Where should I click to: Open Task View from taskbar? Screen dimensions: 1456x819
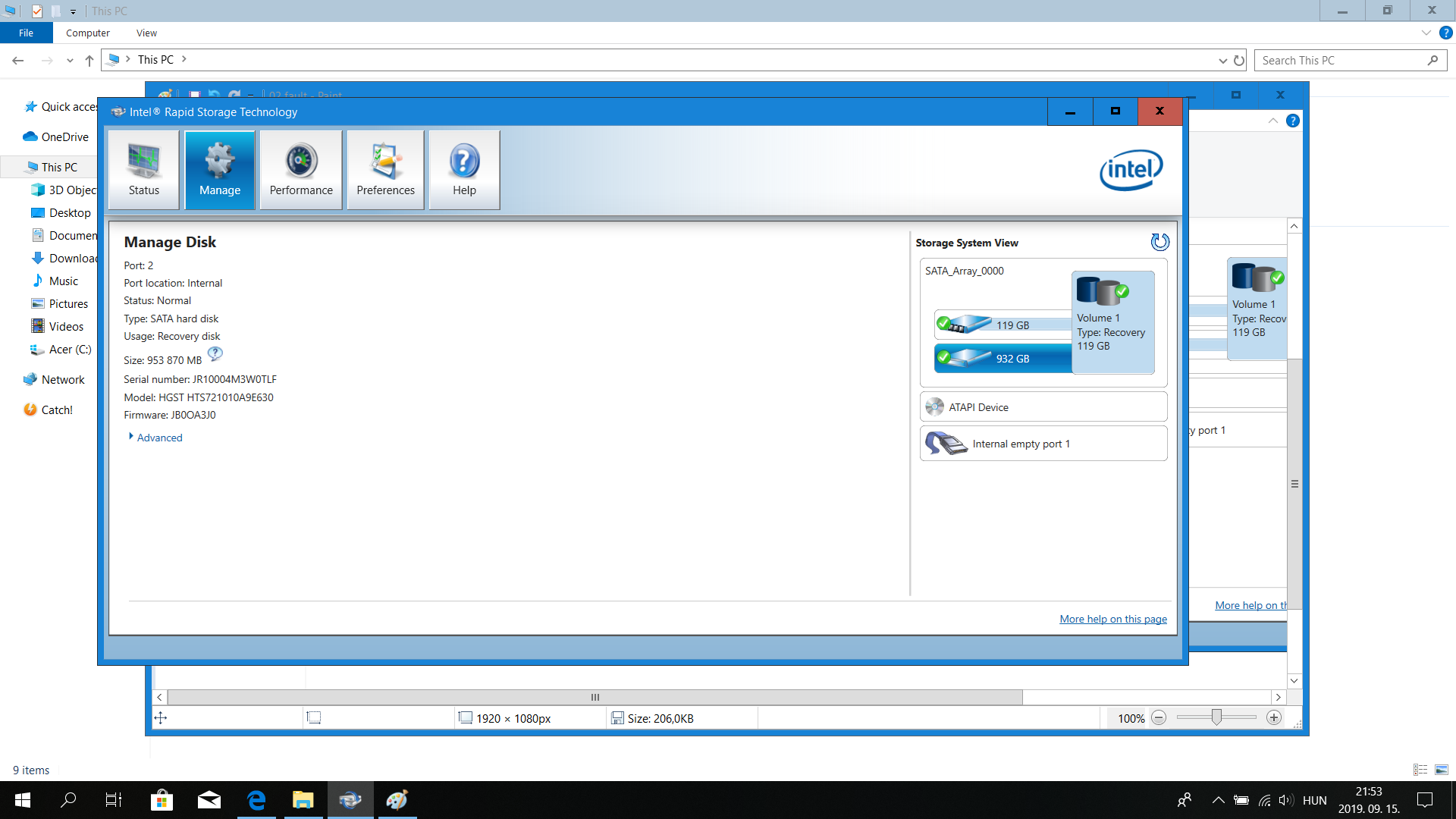pos(114,800)
